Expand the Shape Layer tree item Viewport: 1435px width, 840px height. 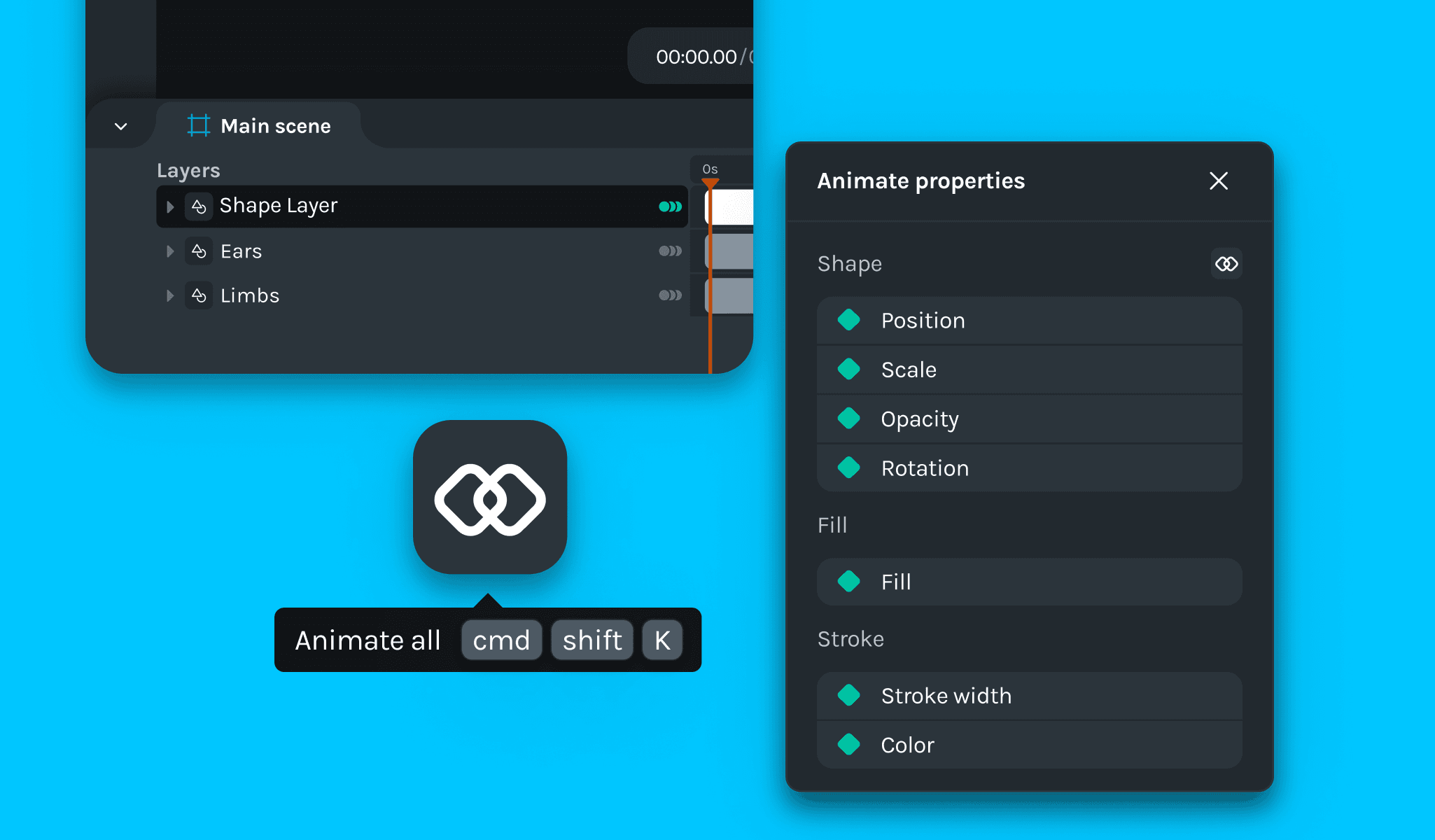(169, 206)
